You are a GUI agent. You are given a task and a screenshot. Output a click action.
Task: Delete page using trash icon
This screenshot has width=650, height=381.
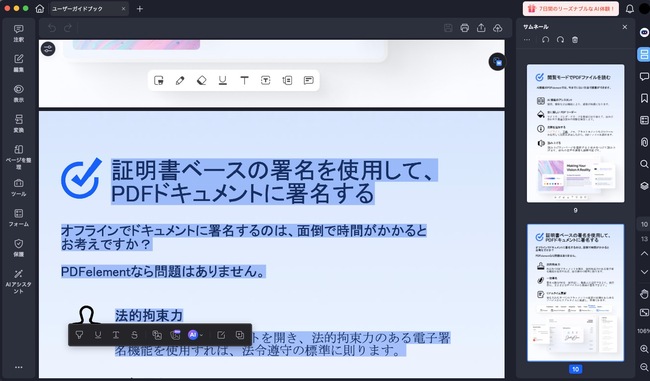tap(575, 40)
